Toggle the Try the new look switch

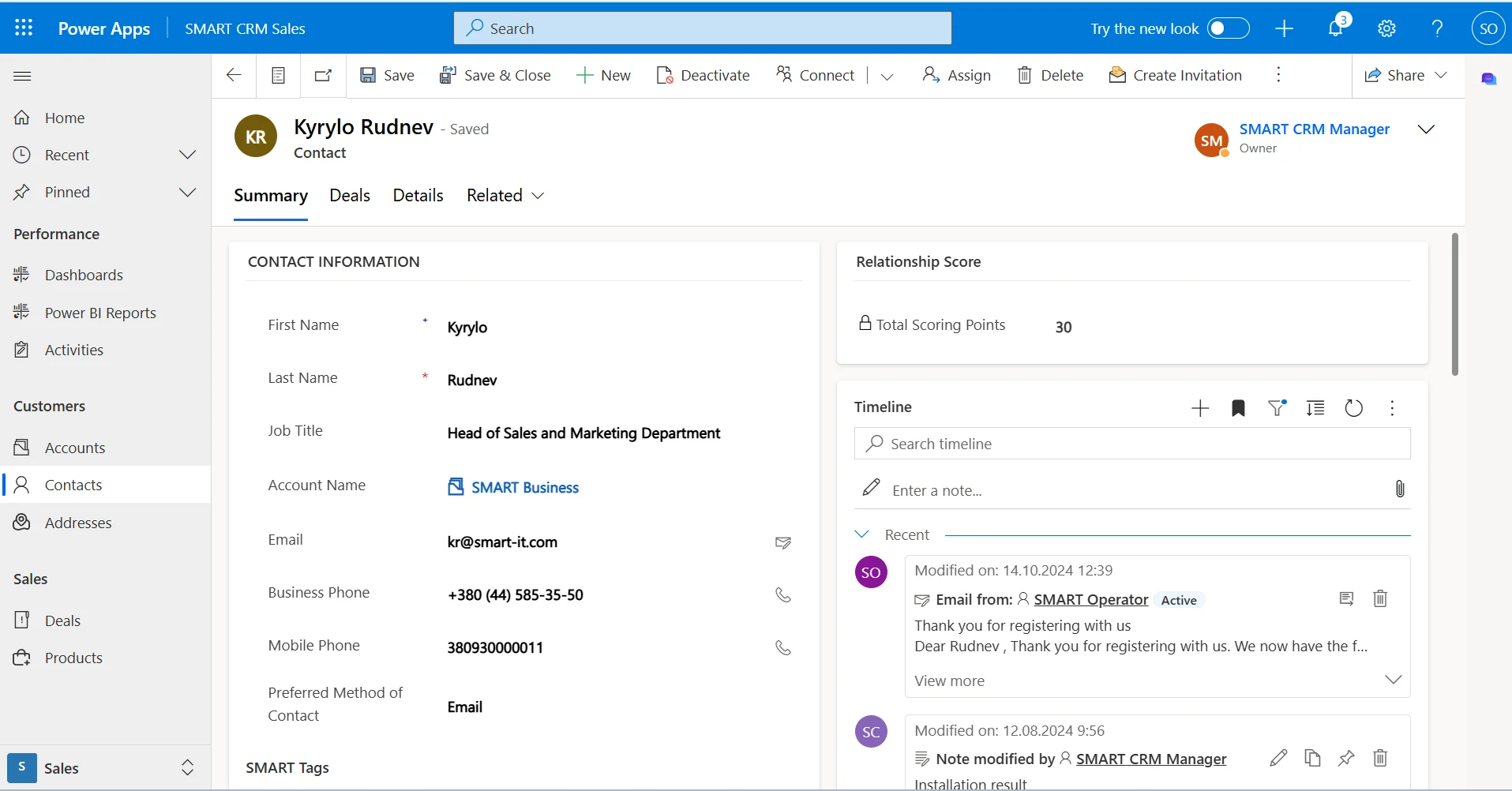(1229, 28)
